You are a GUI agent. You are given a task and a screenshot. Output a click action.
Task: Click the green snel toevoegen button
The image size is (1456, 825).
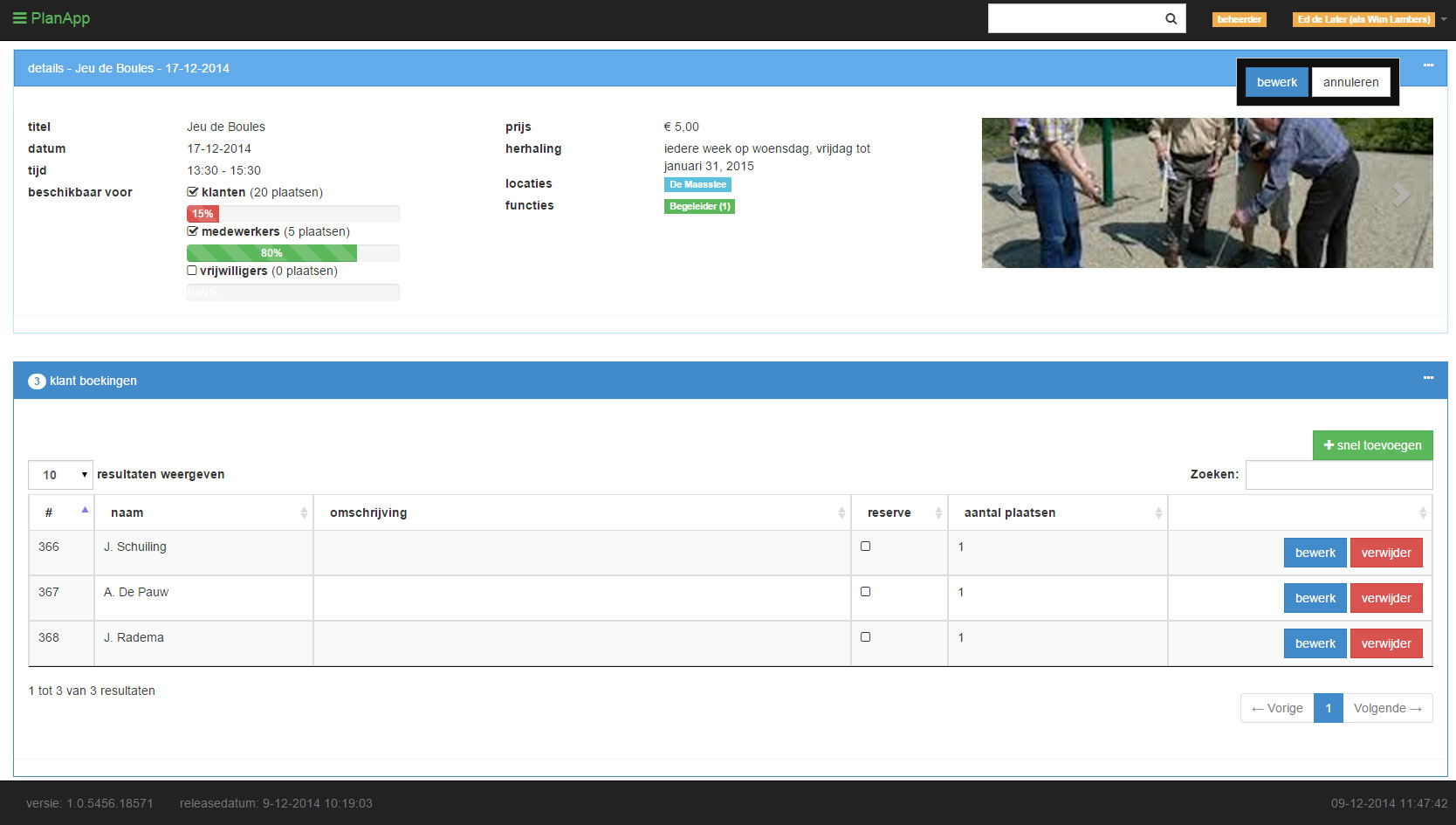click(x=1372, y=445)
